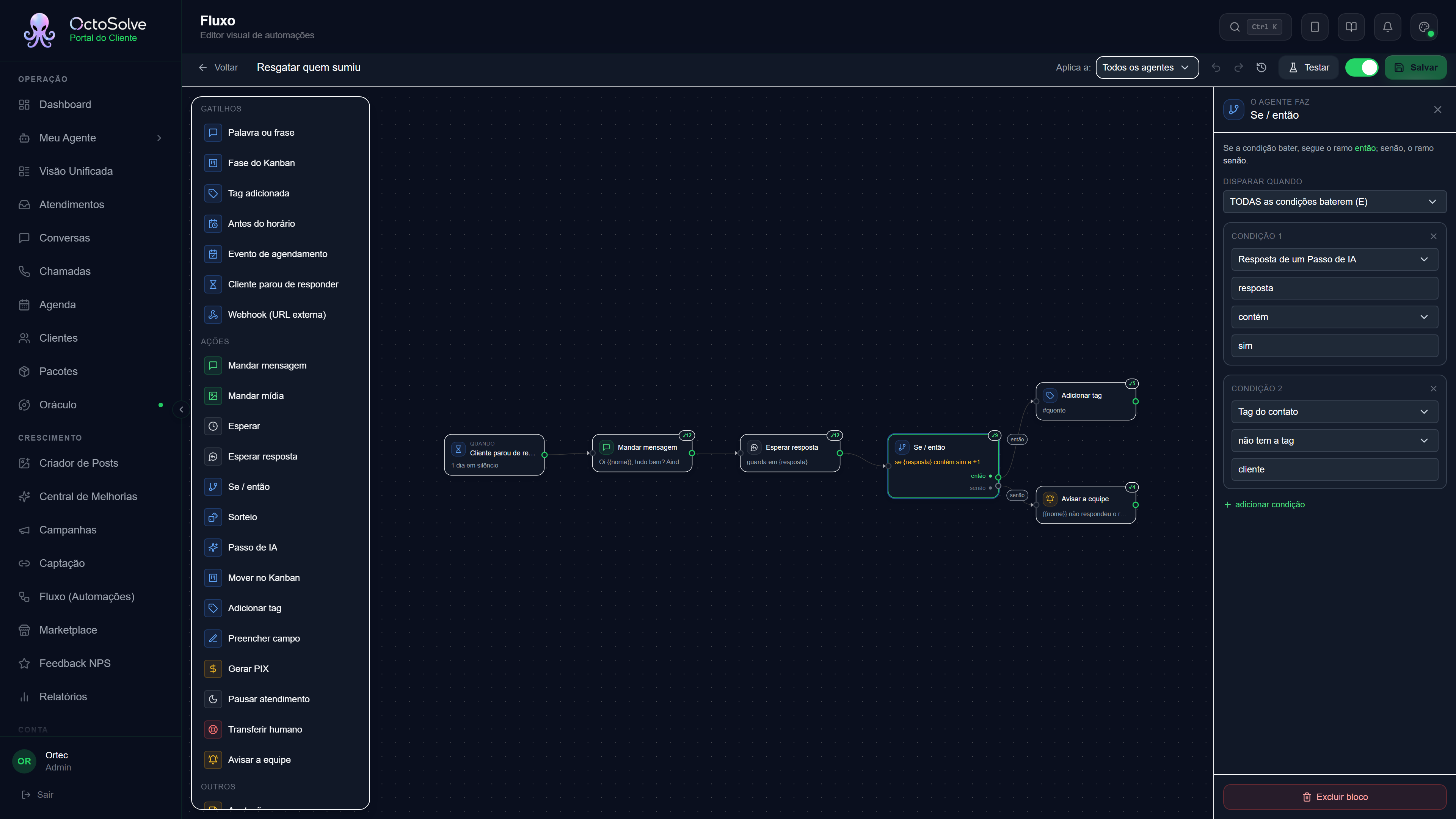Toggle the flow active switch
The width and height of the screenshot is (1456, 819).
[1362, 67]
